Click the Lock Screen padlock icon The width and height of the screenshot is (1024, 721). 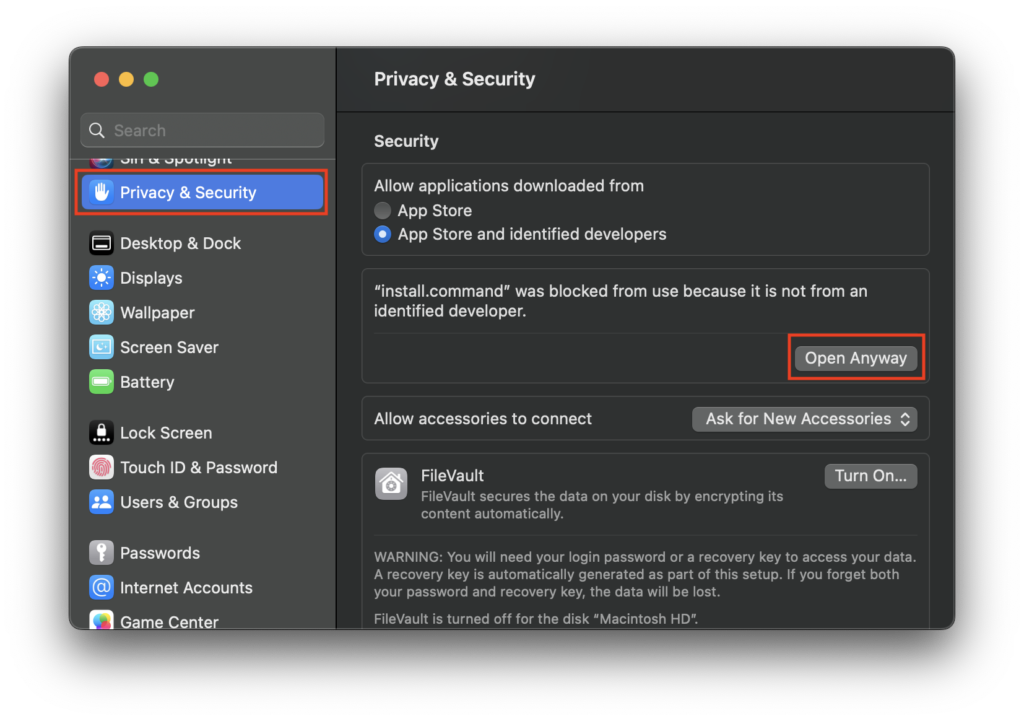pos(101,433)
